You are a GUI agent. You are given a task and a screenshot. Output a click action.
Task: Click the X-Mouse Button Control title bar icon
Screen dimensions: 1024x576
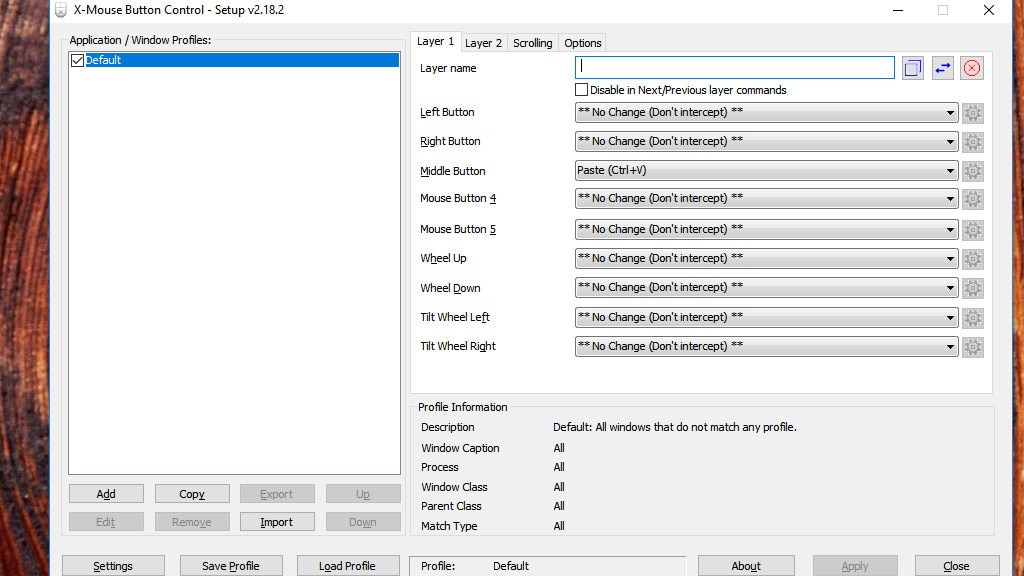(61, 10)
